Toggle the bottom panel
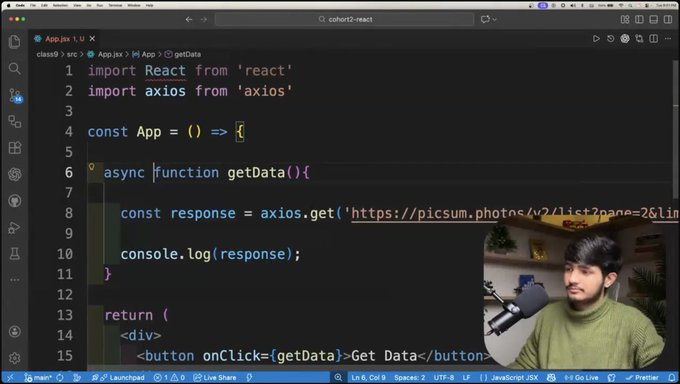Image resolution: width=680 pixels, height=384 pixels. click(x=654, y=19)
